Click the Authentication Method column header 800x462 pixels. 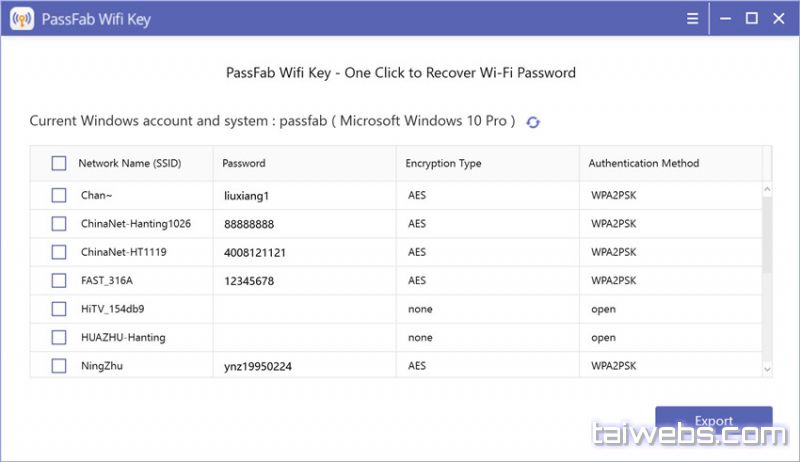click(x=643, y=163)
